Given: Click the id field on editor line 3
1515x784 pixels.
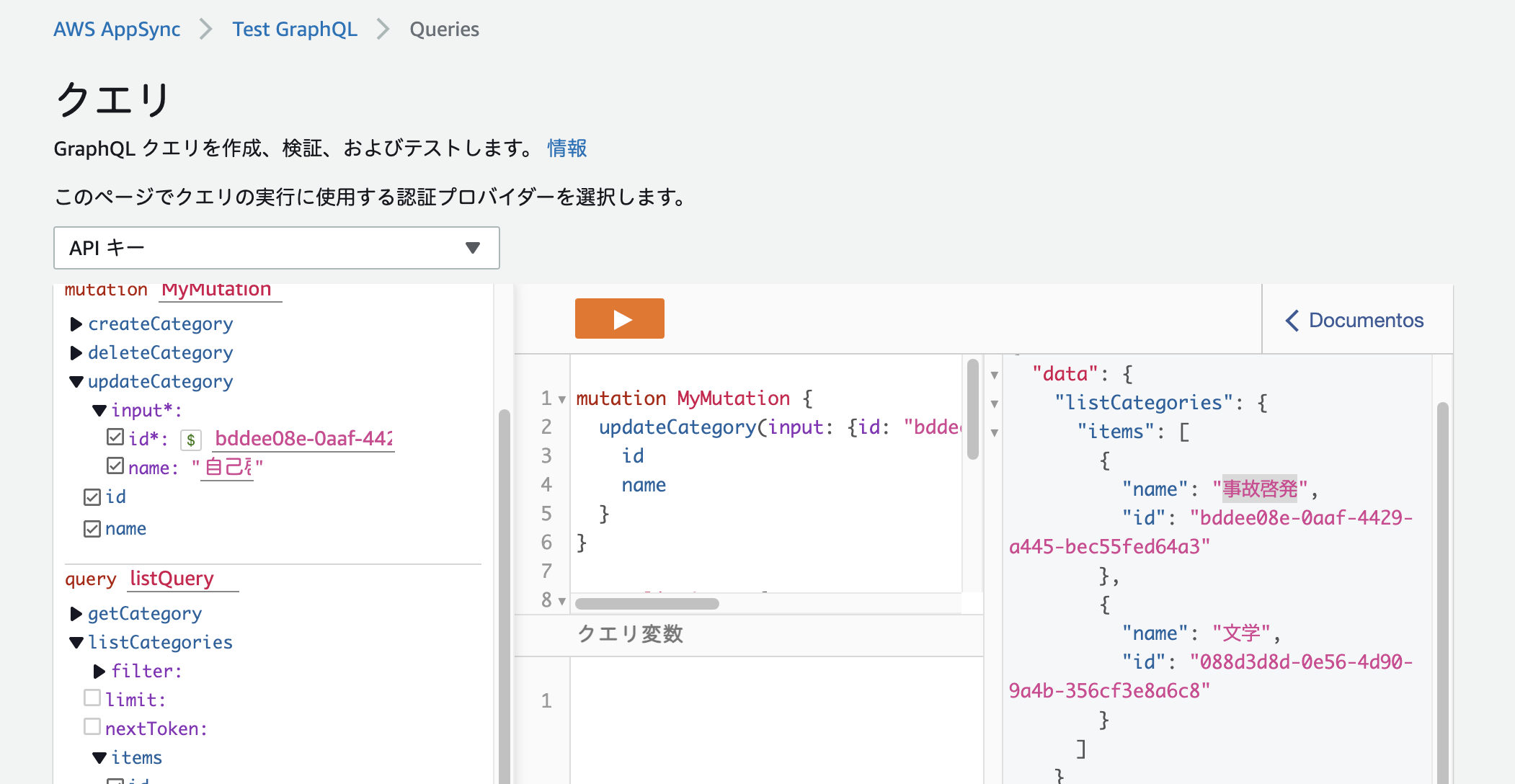Looking at the screenshot, I should coord(633,456).
